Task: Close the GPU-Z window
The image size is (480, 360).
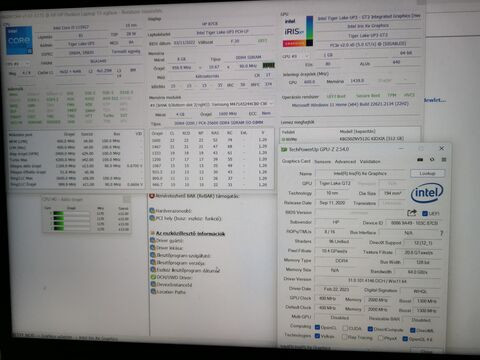Action: coord(442,148)
